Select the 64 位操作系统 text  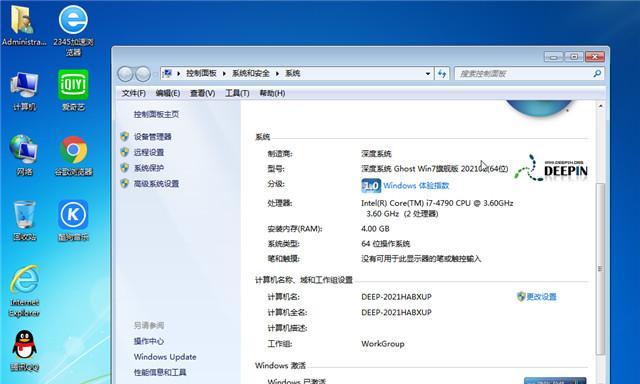[x=386, y=244]
